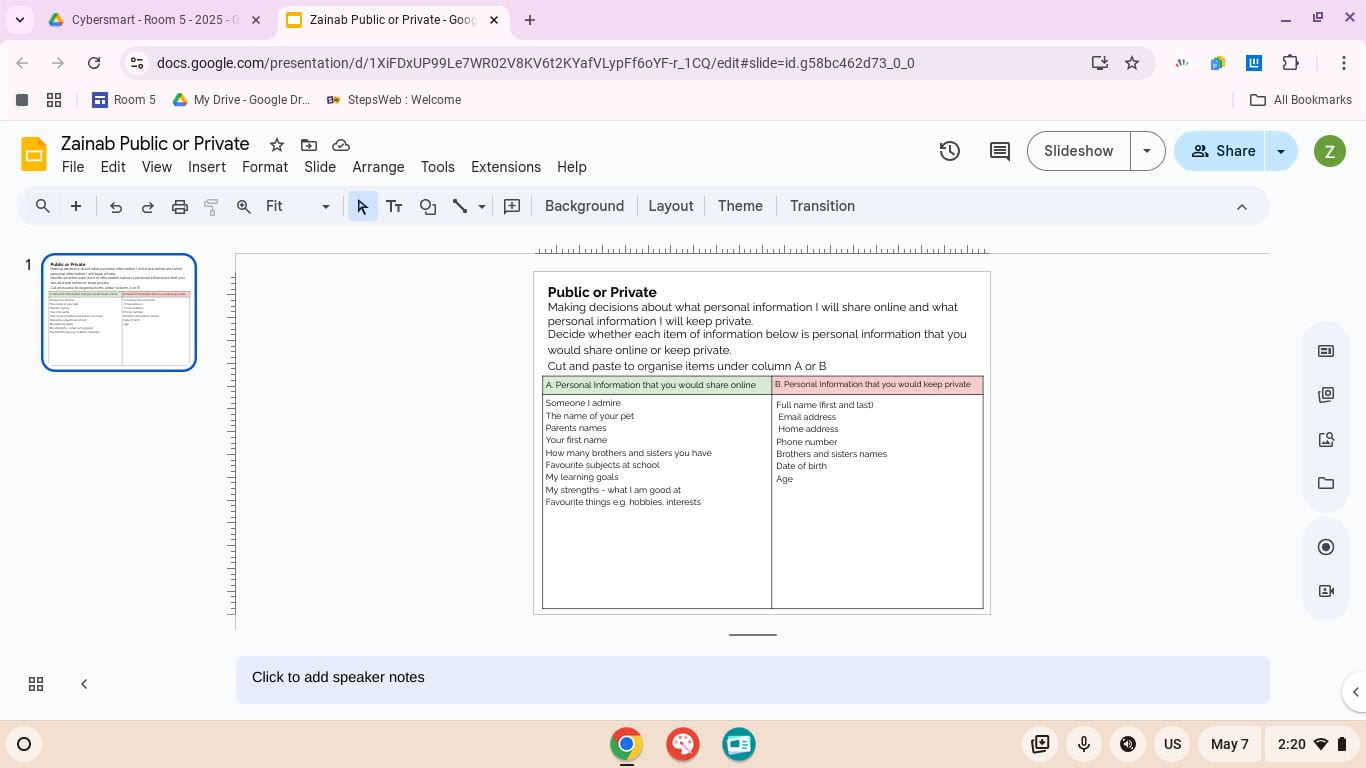Image resolution: width=1366 pixels, height=768 pixels.
Task: Select the Text box tool
Action: pyautogui.click(x=394, y=207)
